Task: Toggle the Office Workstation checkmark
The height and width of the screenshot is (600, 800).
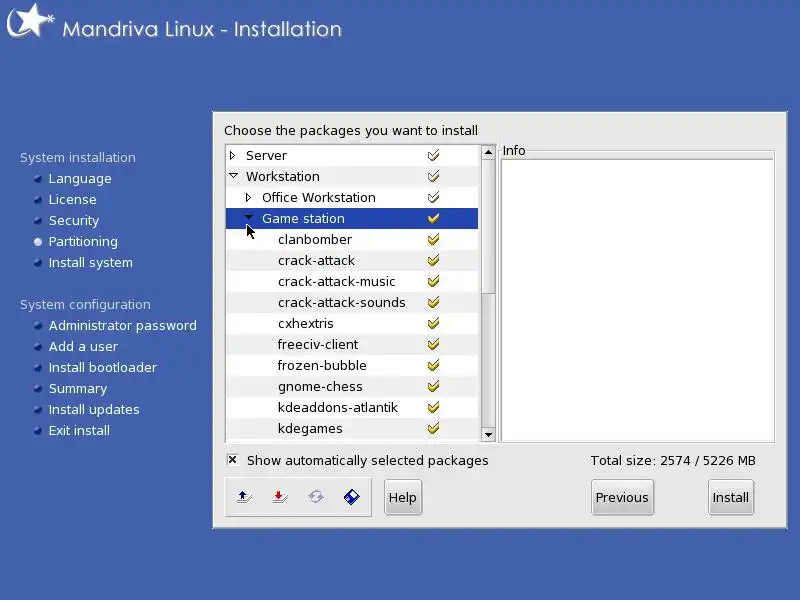Action: click(x=433, y=197)
